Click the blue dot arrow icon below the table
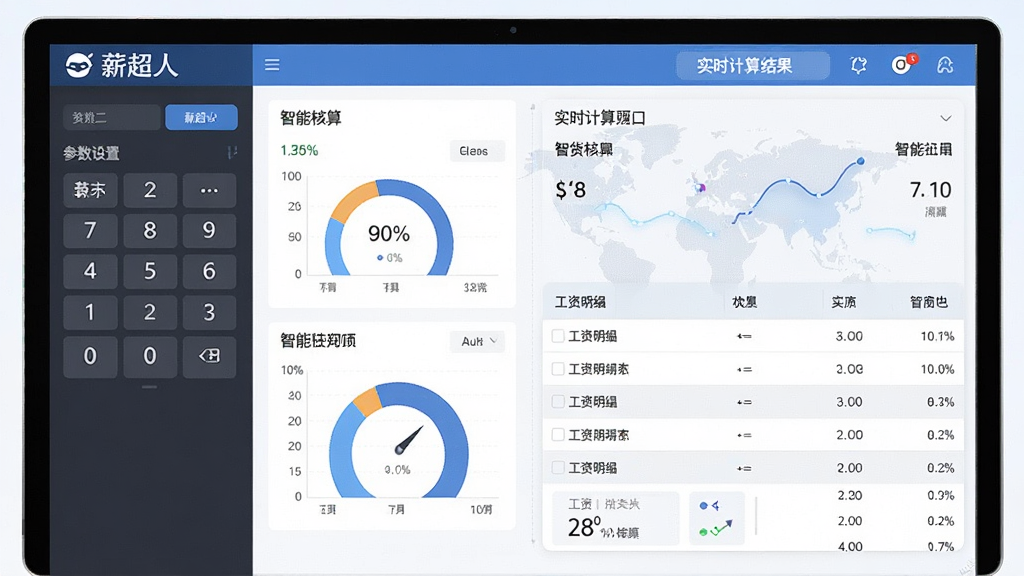The image size is (1024, 576). pyautogui.click(x=709, y=505)
